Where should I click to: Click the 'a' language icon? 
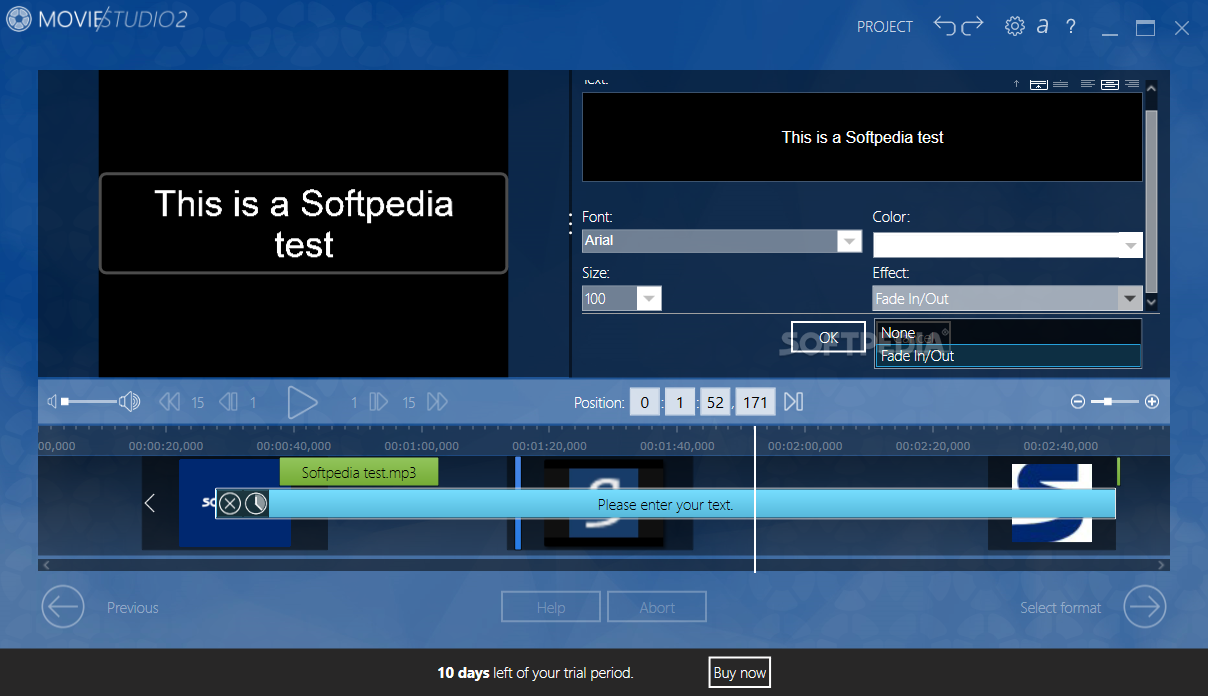coord(1042,26)
